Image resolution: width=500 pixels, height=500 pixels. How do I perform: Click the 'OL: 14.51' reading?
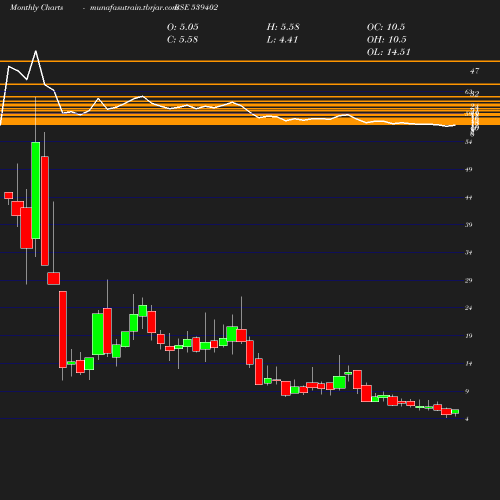click(x=389, y=52)
